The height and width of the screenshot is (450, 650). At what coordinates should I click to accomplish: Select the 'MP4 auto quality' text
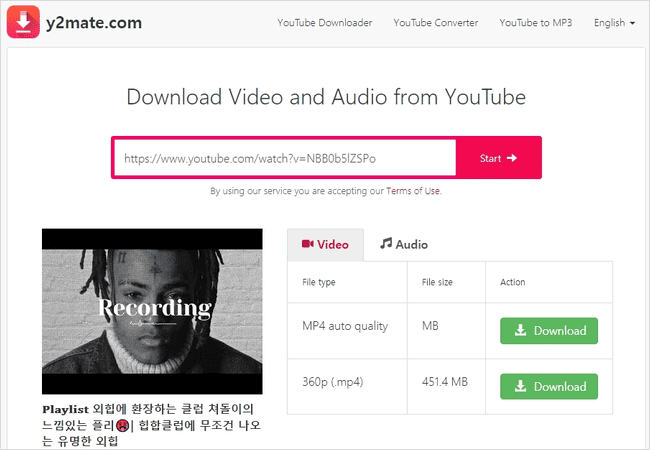[x=345, y=326]
